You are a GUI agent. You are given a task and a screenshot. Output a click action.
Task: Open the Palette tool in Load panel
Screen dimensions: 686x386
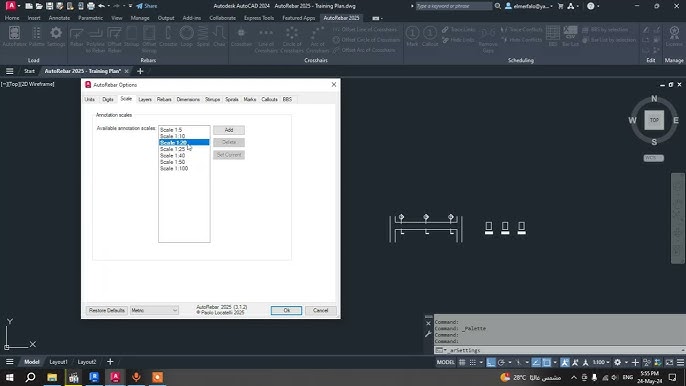37,36
